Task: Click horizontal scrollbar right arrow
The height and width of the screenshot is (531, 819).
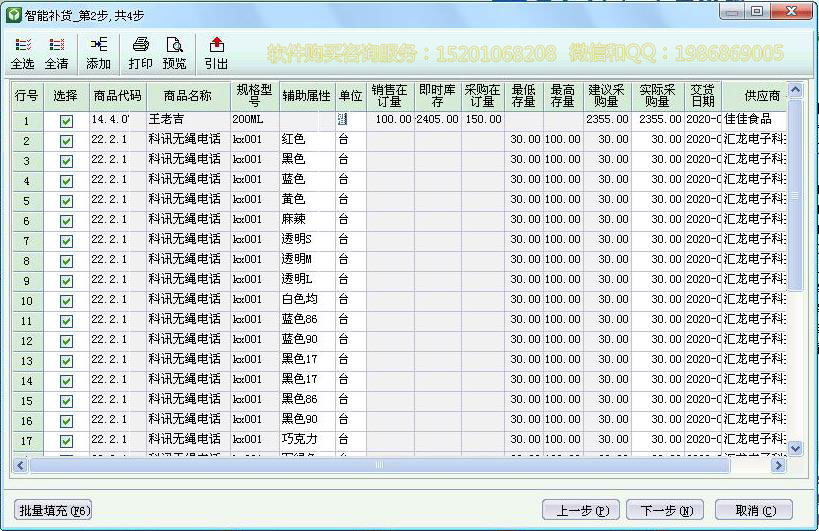Action: (778, 465)
